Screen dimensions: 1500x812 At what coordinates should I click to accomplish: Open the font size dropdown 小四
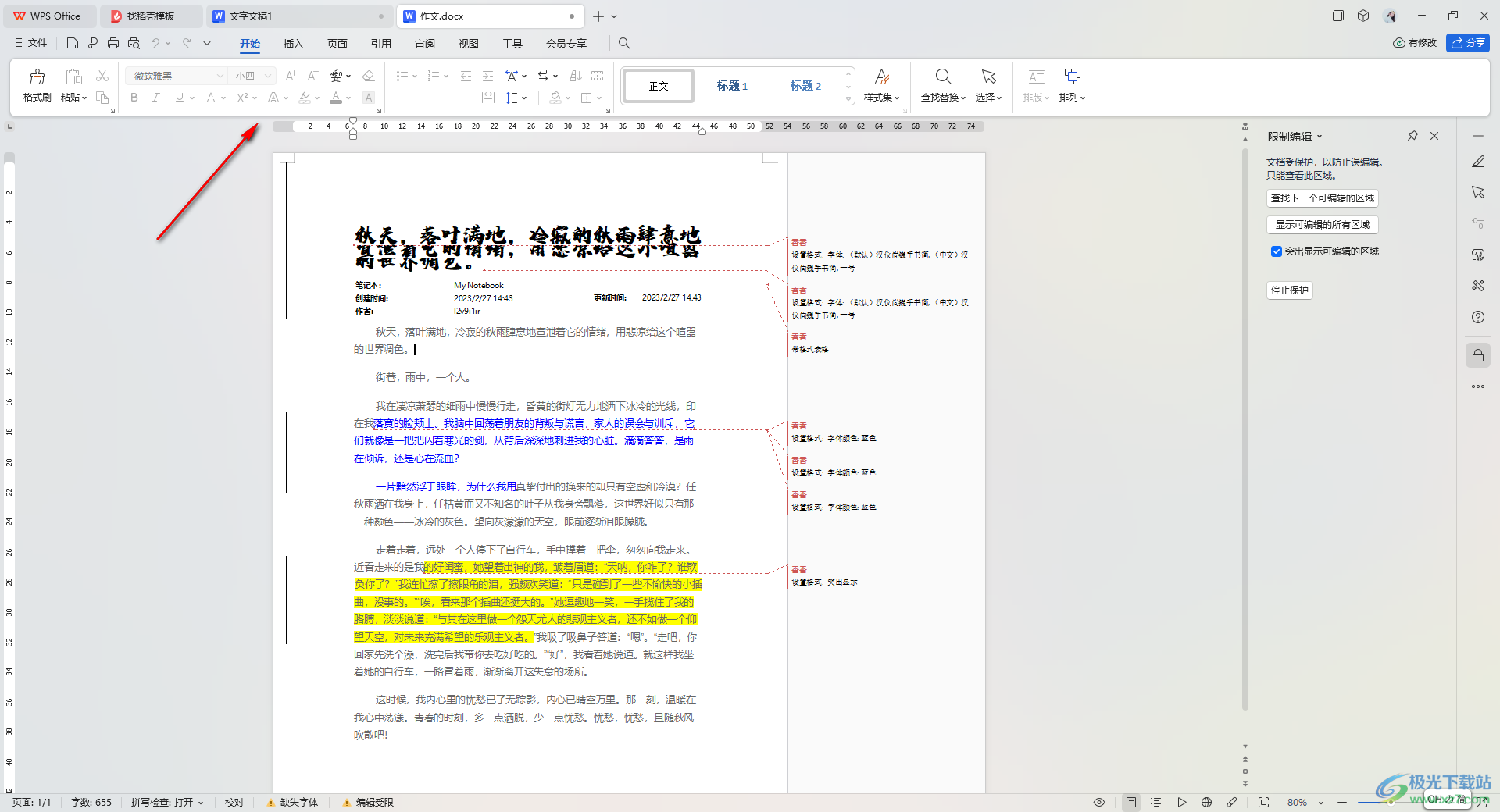[268, 76]
